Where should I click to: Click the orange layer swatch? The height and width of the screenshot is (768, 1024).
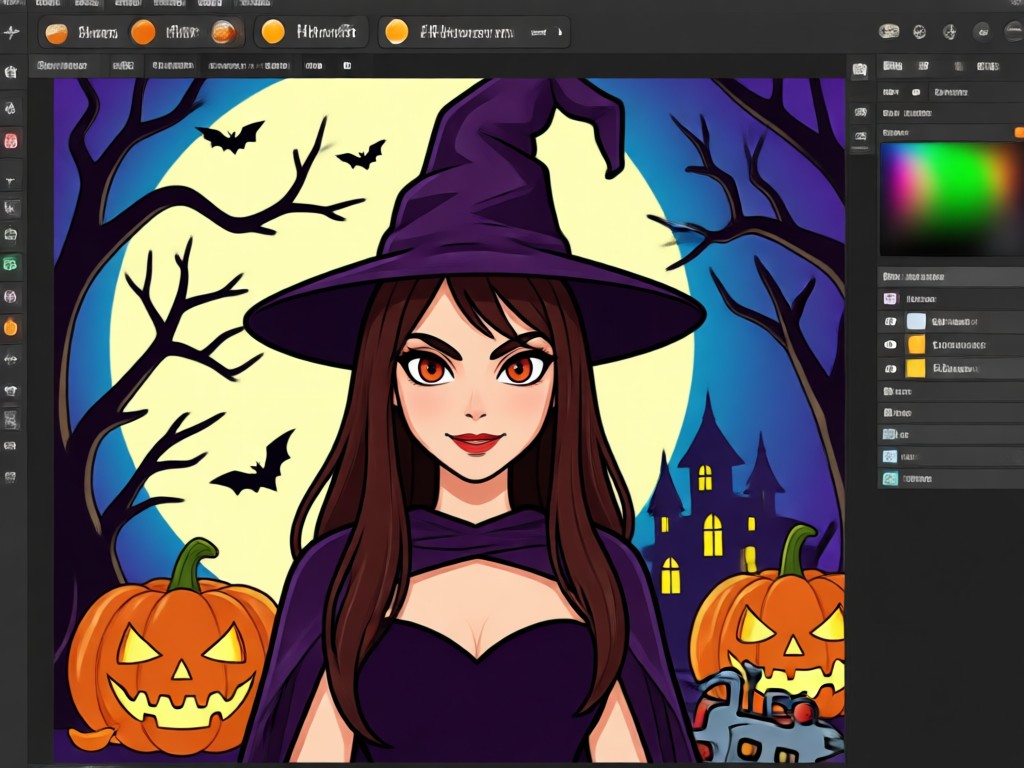click(x=916, y=345)
